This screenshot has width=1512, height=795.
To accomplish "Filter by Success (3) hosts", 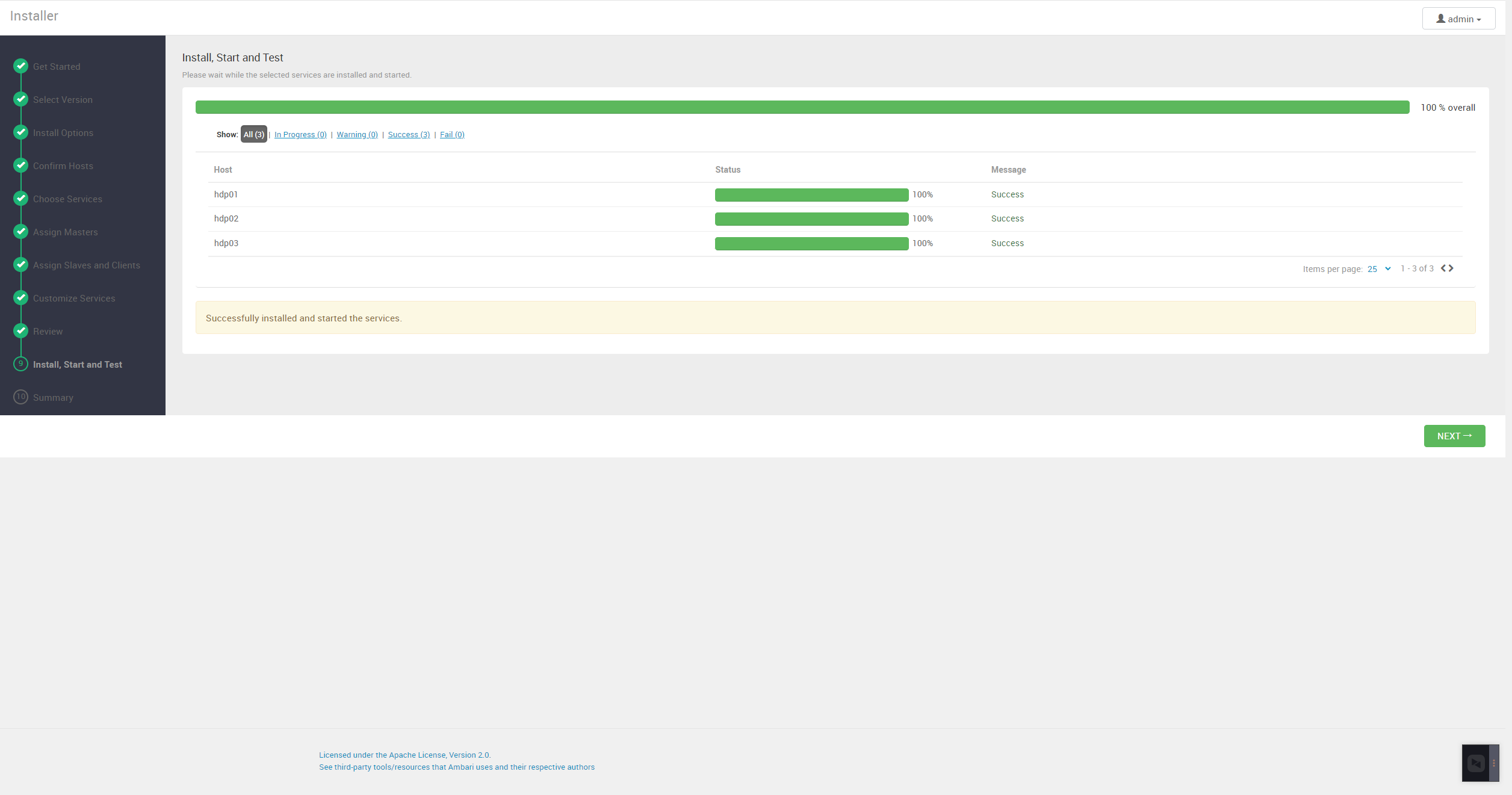I will (x=409, y=134).
